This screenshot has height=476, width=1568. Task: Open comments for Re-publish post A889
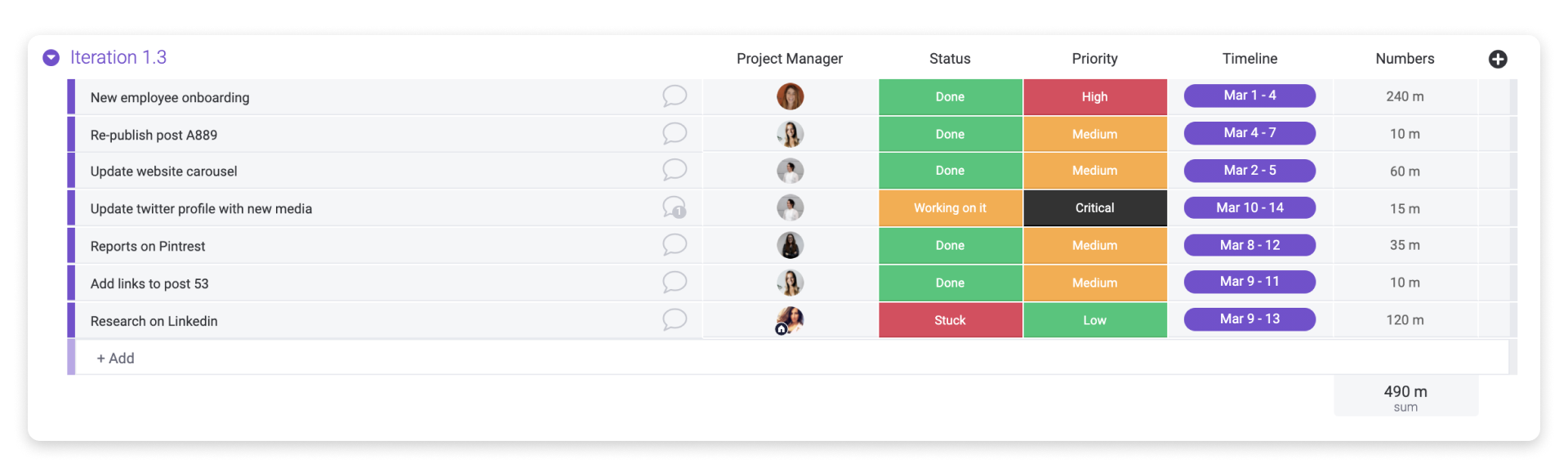(675, 134)
